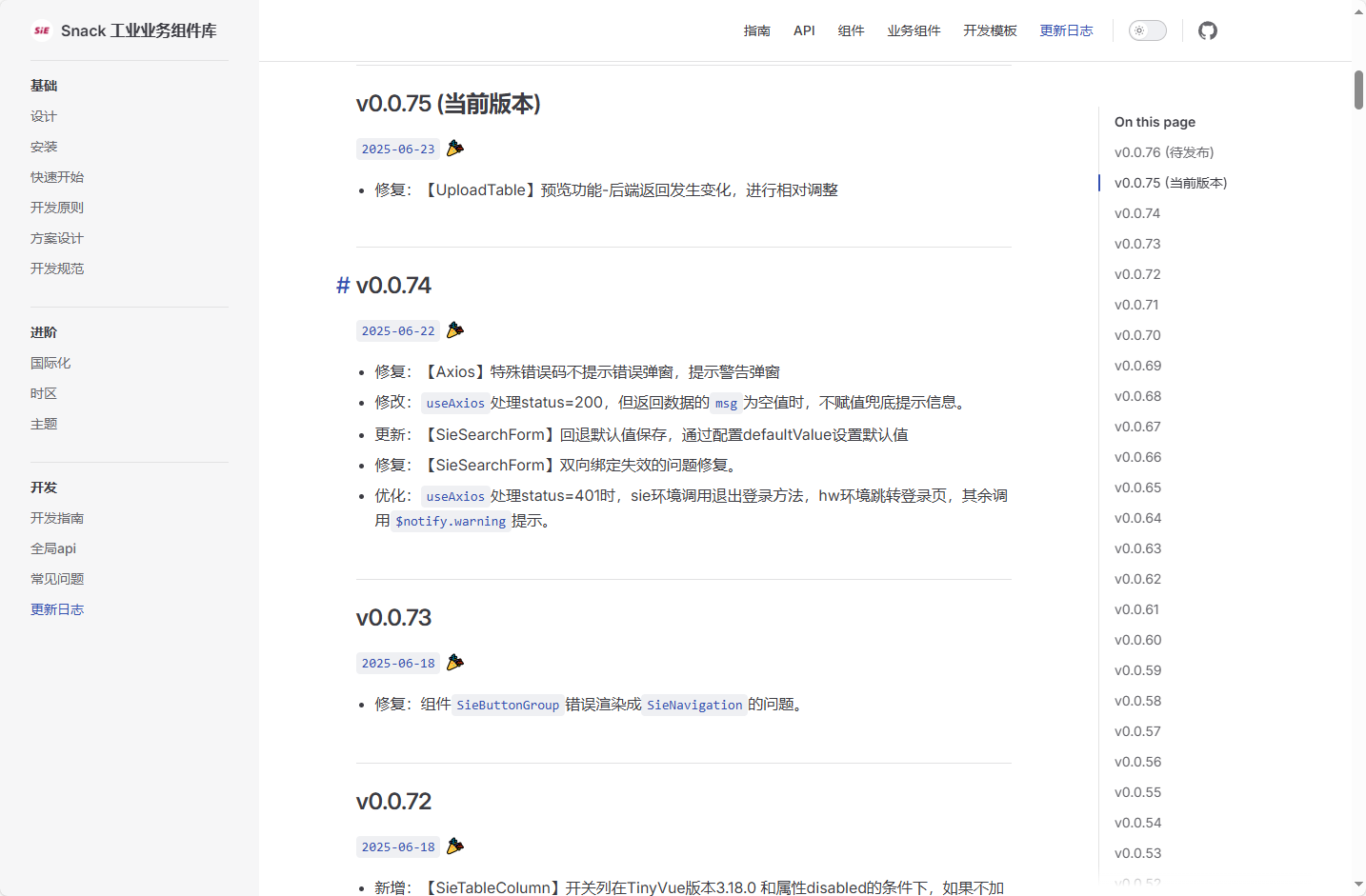Click party emoji under v0.0.72 heading

coord(455,846)
